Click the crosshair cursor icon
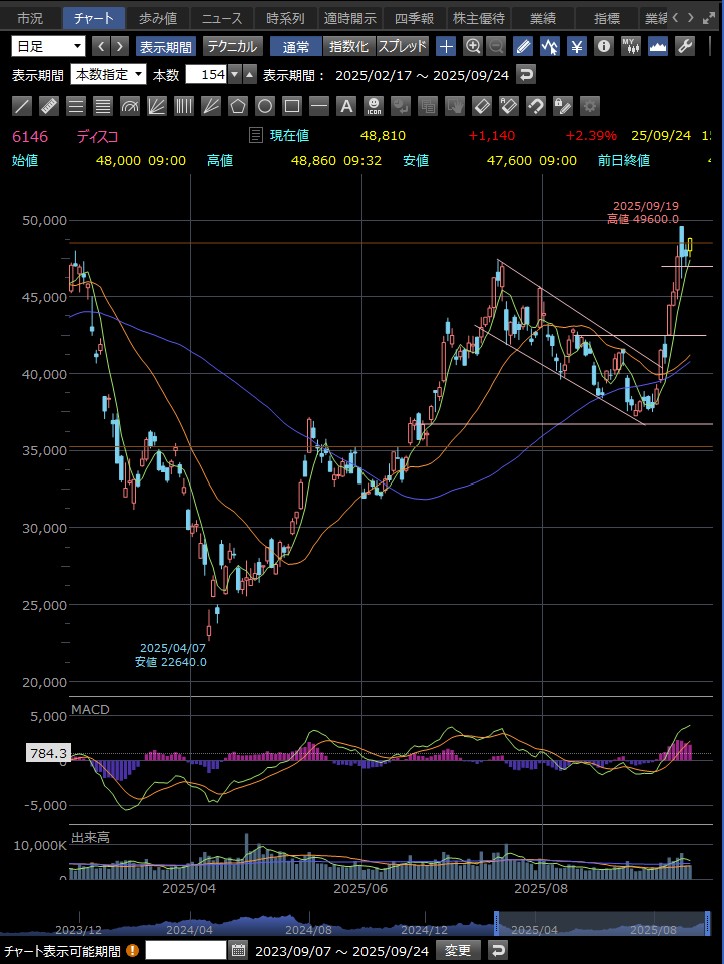 click(x=446, y=46)
